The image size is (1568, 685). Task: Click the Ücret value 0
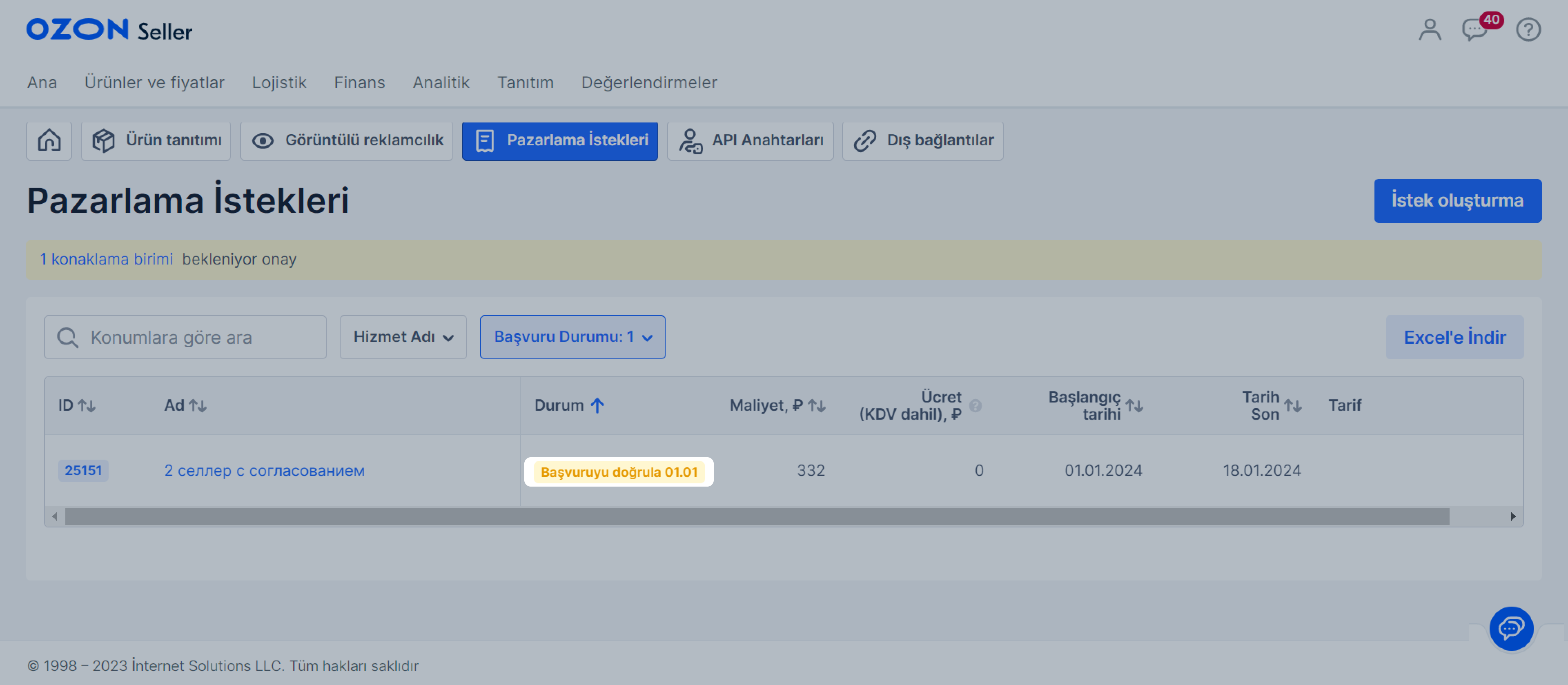click(x=979, y=470)
